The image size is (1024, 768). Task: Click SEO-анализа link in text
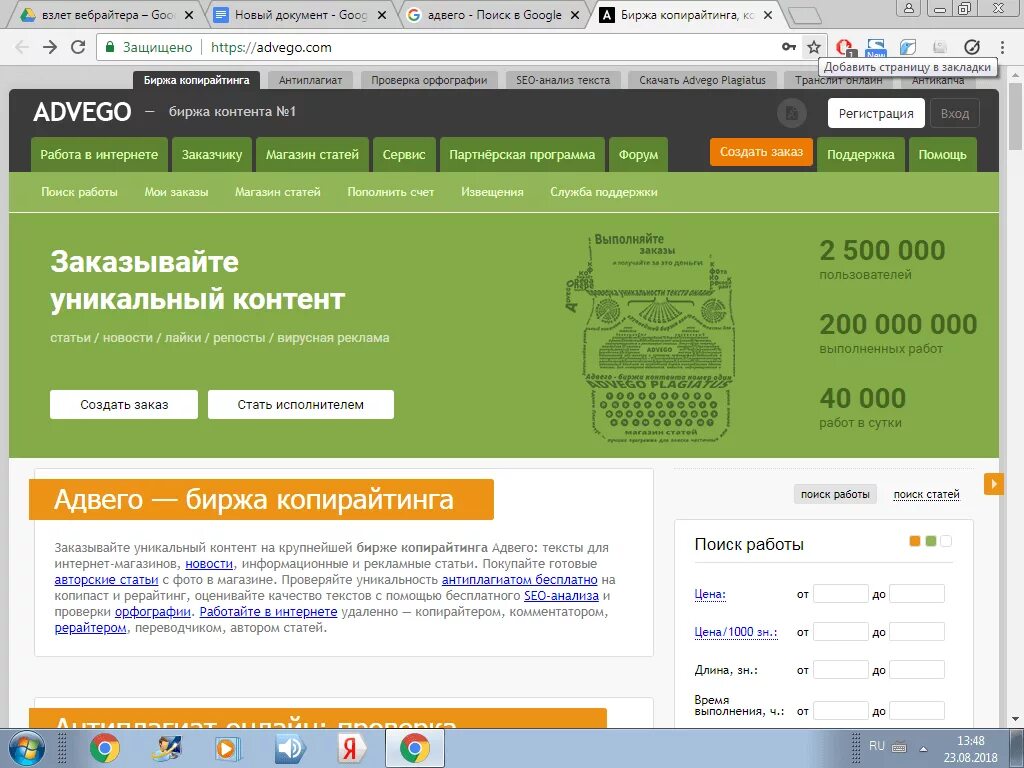pos(561,596)
